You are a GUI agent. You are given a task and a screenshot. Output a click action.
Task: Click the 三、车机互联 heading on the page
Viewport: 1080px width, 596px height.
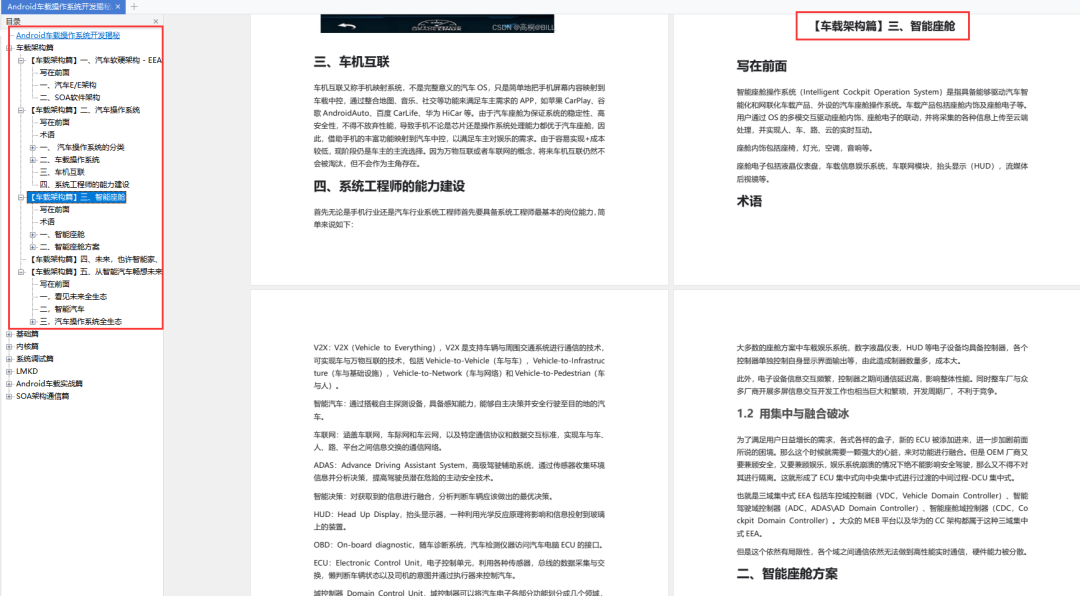tap(352, 62)
